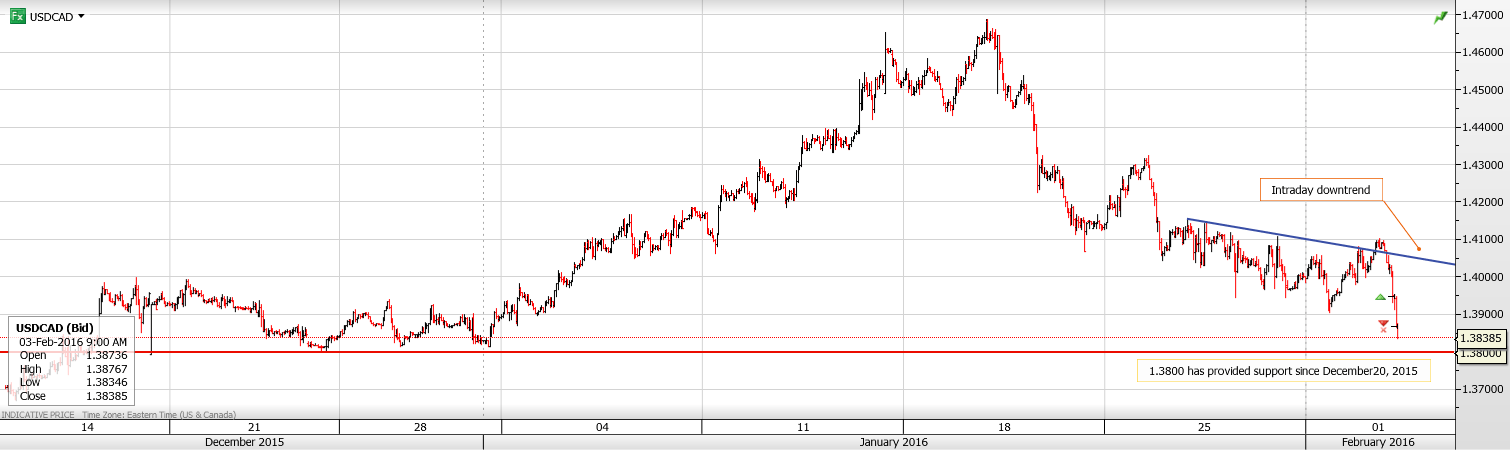Click the orange dot ending the annotation arrow

(x=1418, y=249)
